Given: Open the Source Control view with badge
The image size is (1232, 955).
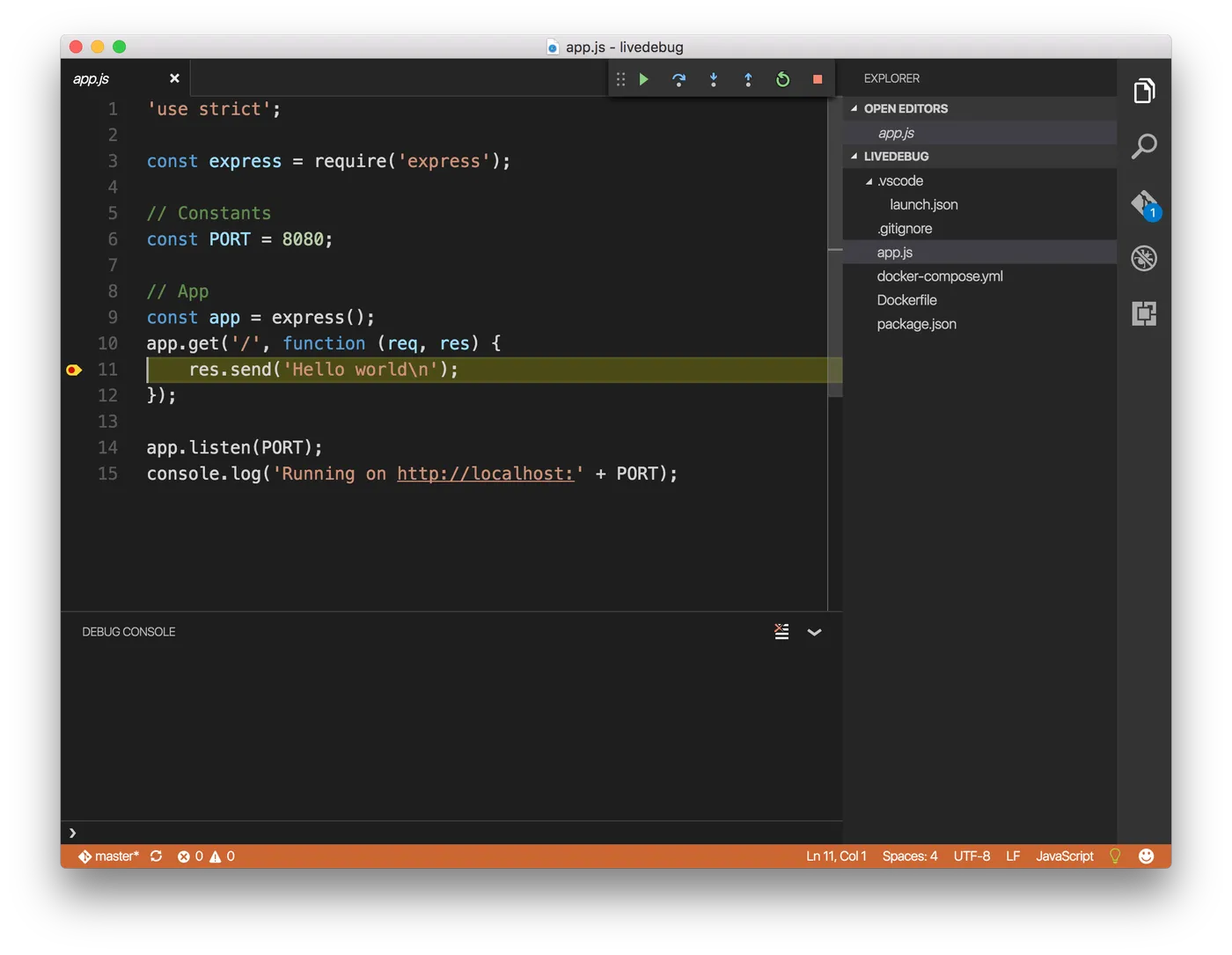Looking at the screenshot, I should coord(1145,204).
